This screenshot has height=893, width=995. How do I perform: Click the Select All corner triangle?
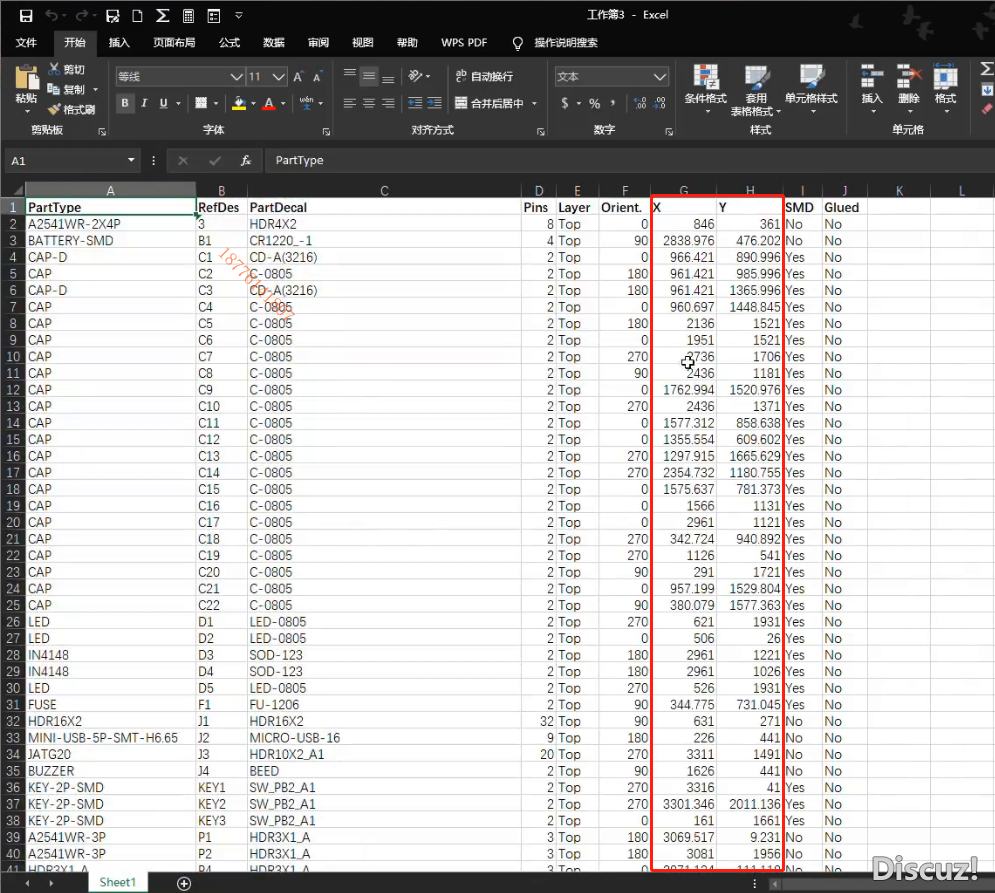point(18,190)
